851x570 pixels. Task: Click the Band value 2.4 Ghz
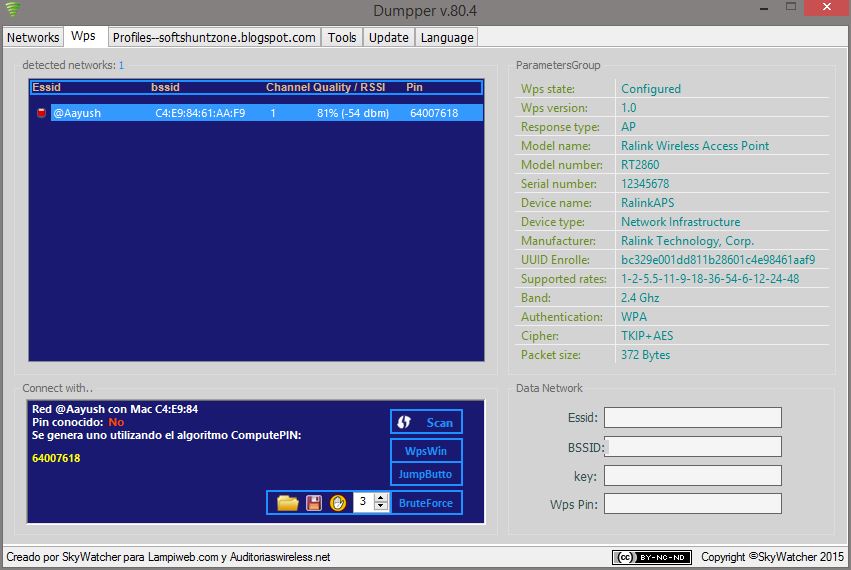click(x=640, y=297)
